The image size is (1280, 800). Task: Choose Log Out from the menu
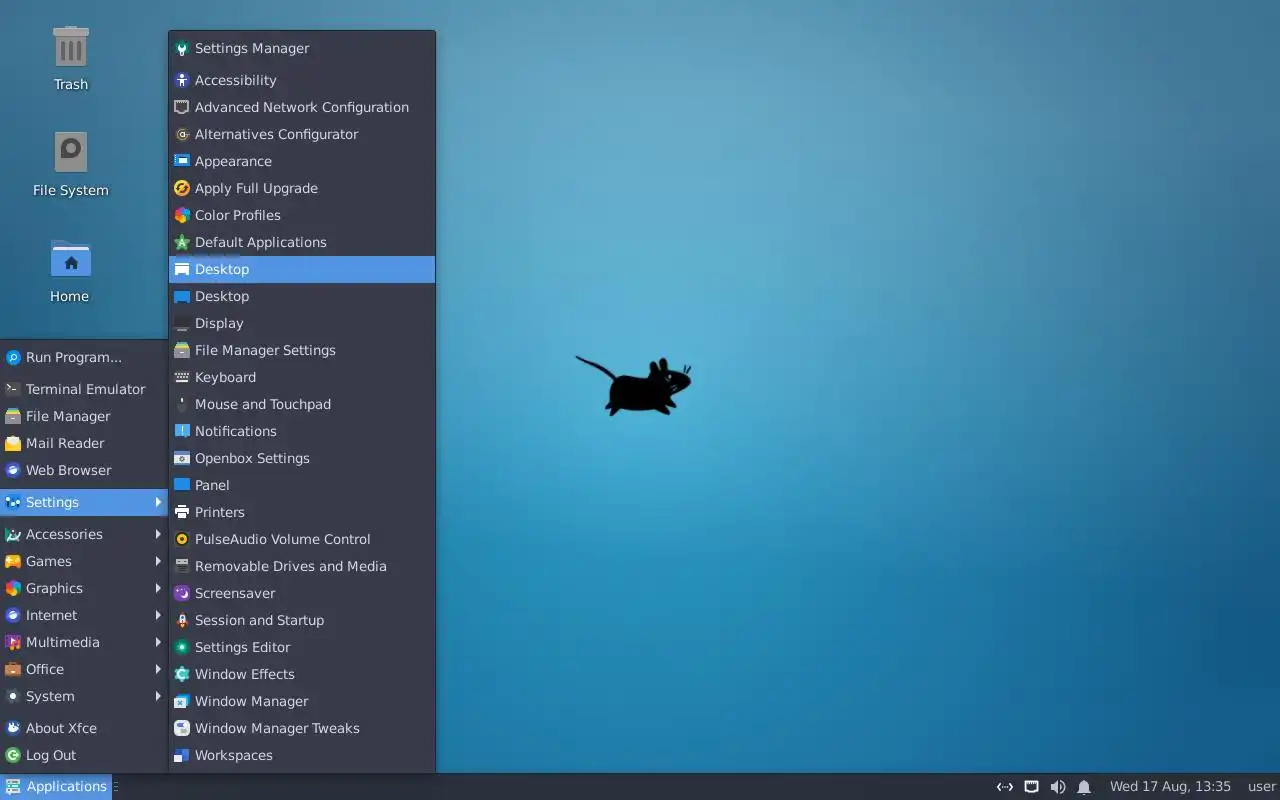pyautogui.click(x=84, y=755)
